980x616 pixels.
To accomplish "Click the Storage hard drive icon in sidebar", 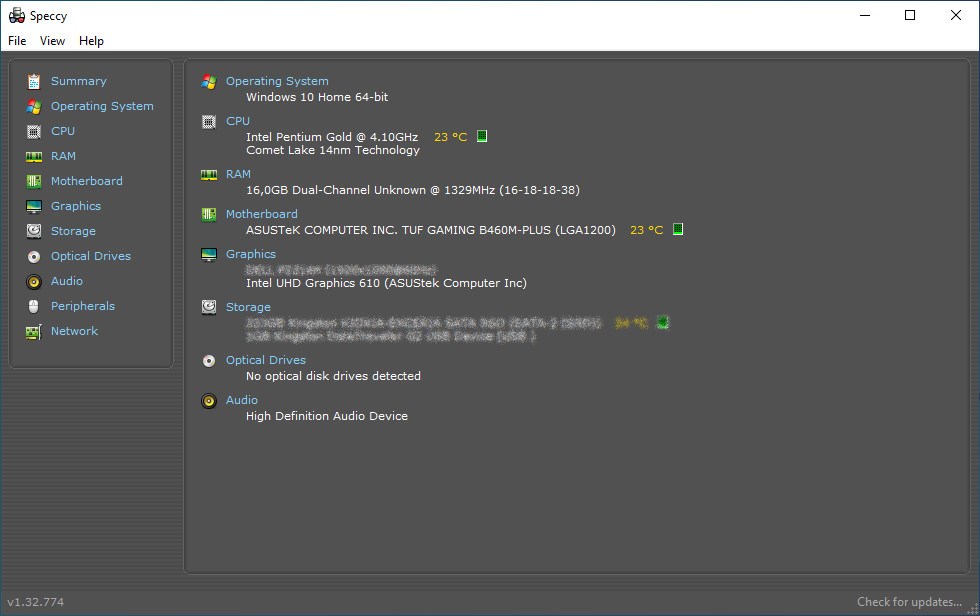I will pyautogui.click(x=34, y=231).
